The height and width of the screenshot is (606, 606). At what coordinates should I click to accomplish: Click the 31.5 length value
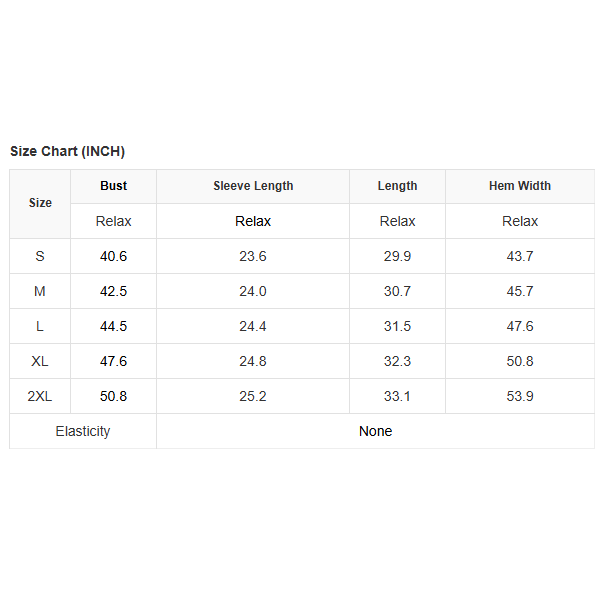point(397,326)
